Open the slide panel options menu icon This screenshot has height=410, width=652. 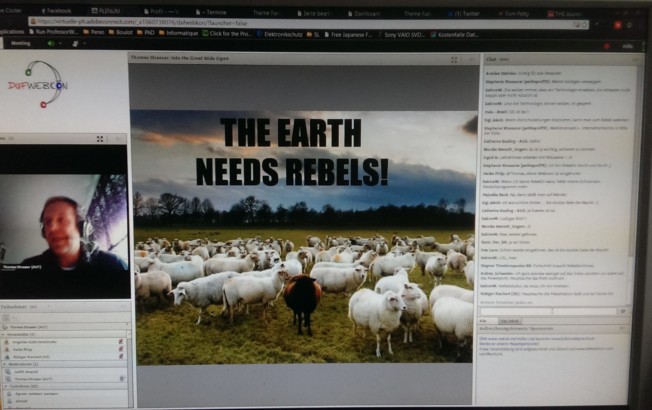(x=469, y=59)
